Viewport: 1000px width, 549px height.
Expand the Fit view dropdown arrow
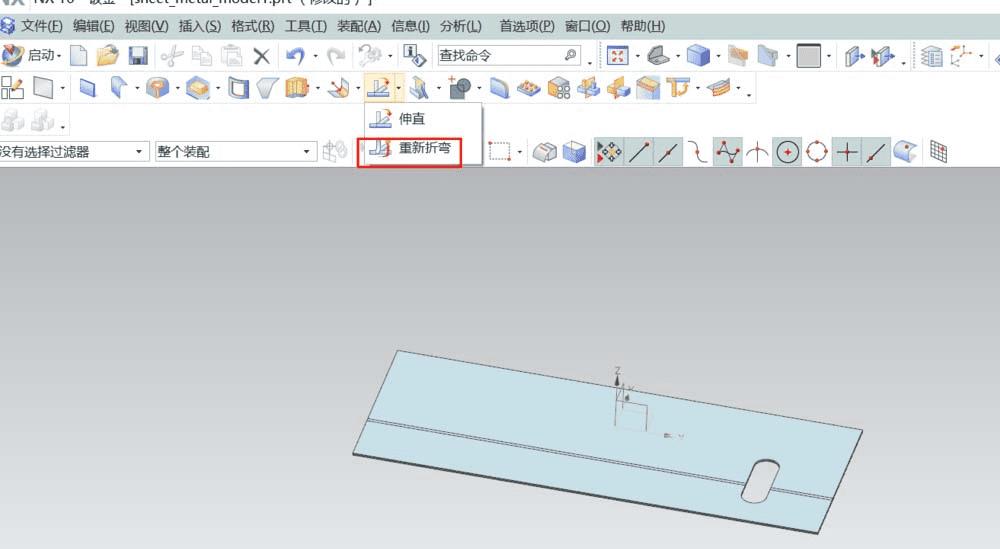(637, 56)
